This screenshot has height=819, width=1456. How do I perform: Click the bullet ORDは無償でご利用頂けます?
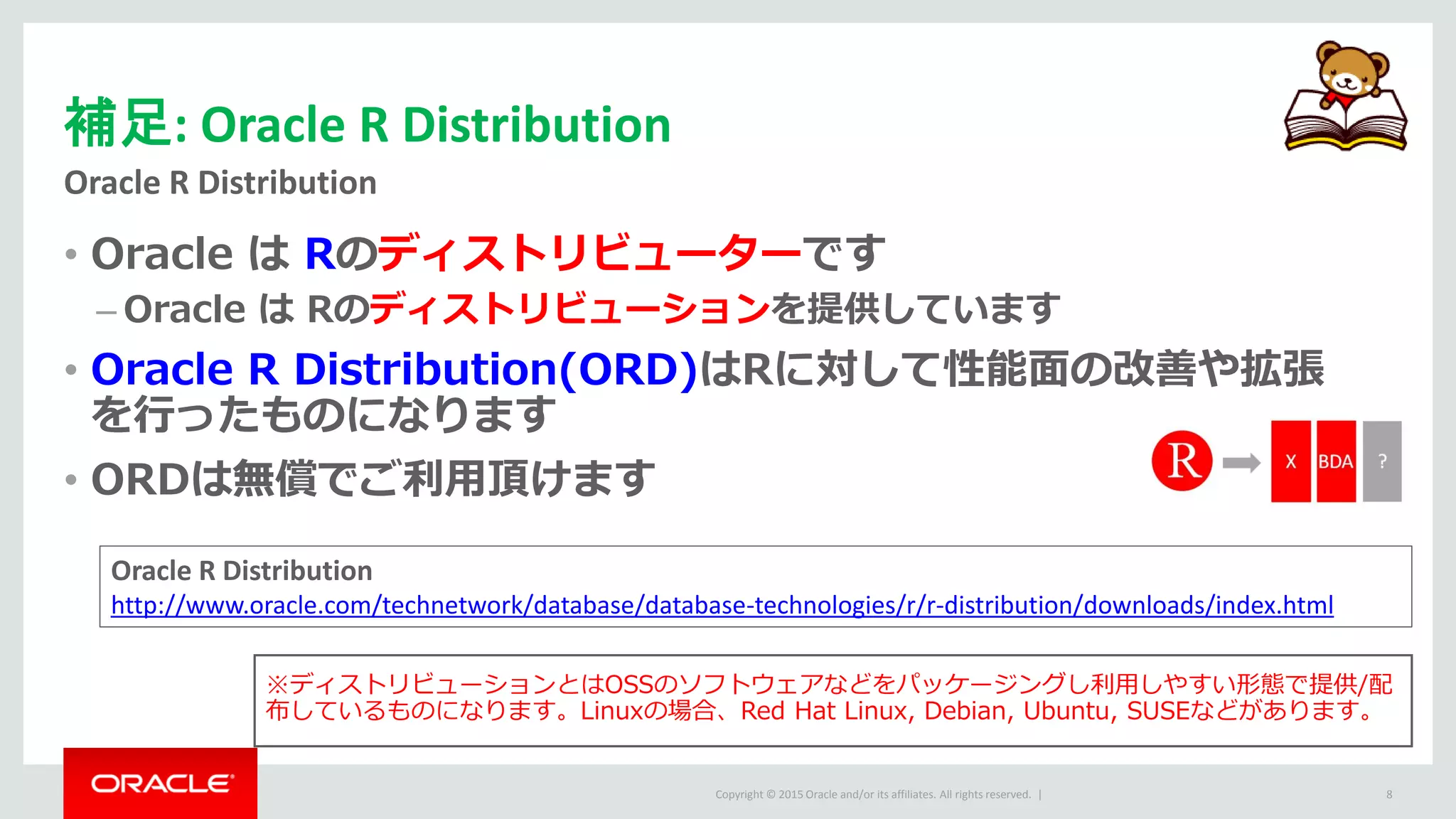click(x=373, y=478)
